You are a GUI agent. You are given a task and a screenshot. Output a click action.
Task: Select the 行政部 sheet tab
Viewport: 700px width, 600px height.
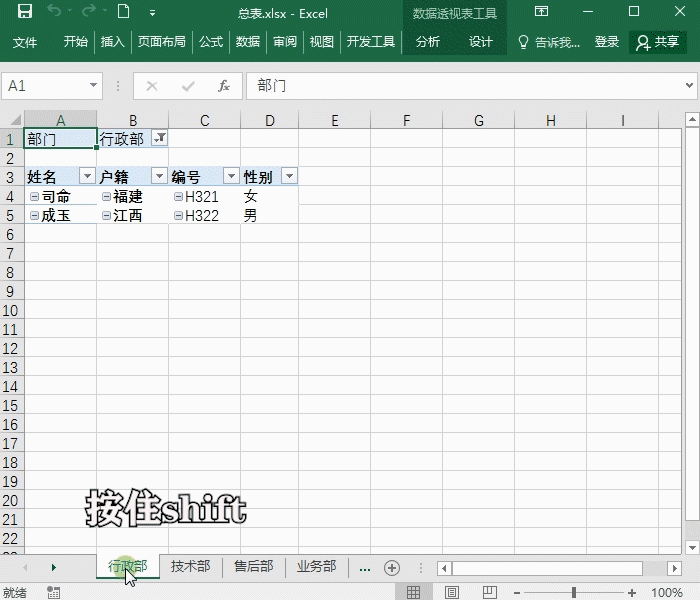pyautogui.click(x=128, y=567)
